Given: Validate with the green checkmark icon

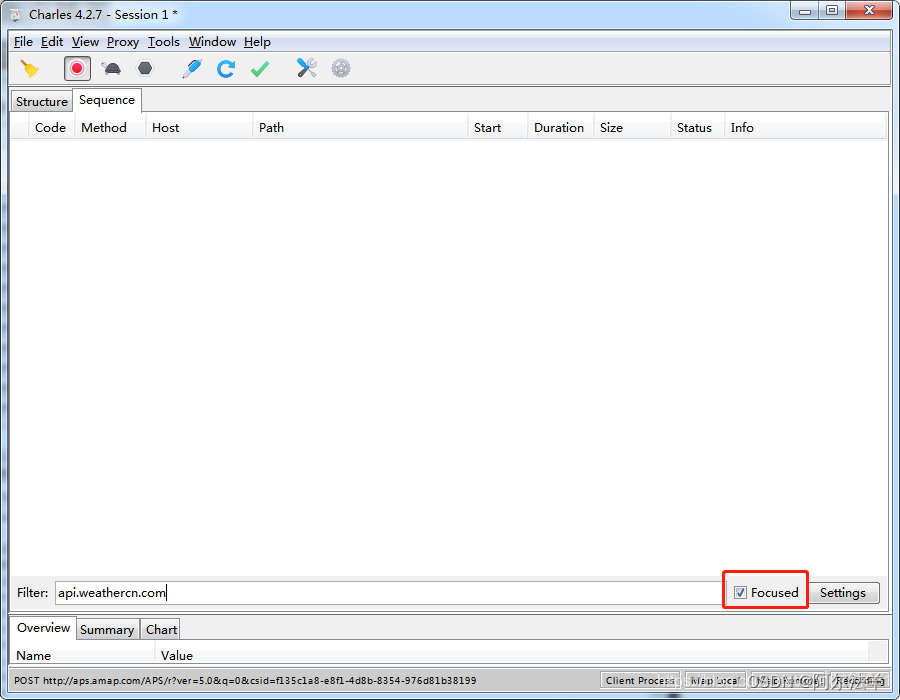Looking at the screenshot, I should 260,69.
